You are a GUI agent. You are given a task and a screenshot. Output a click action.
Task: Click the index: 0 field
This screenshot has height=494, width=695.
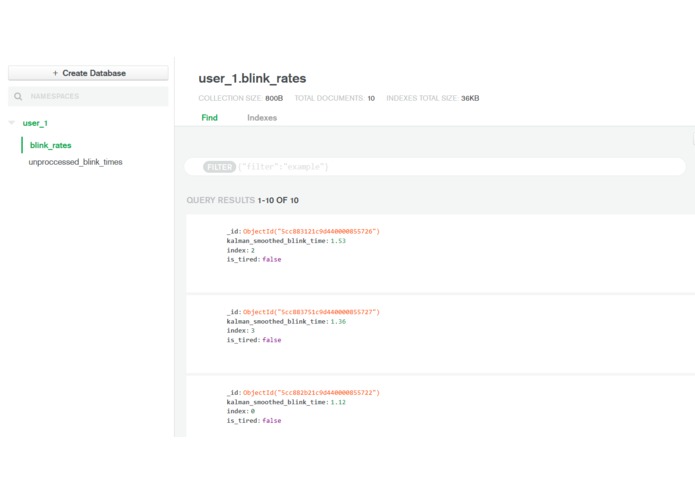(241, 411)
